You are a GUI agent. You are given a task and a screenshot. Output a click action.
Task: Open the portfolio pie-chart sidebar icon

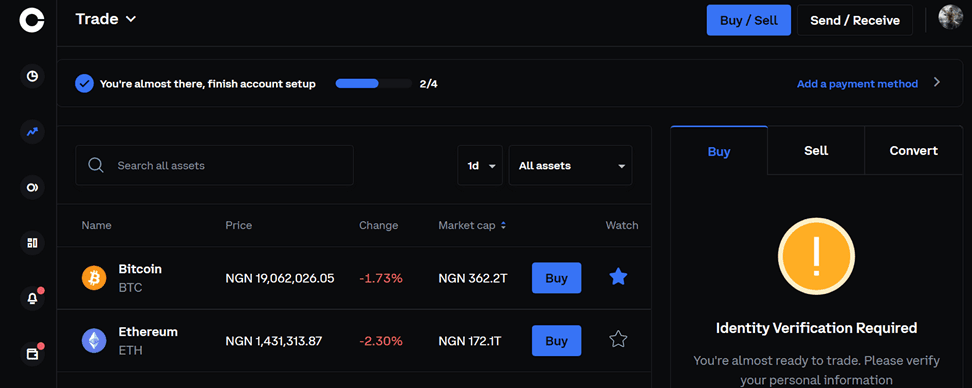(x=32, y=77)
